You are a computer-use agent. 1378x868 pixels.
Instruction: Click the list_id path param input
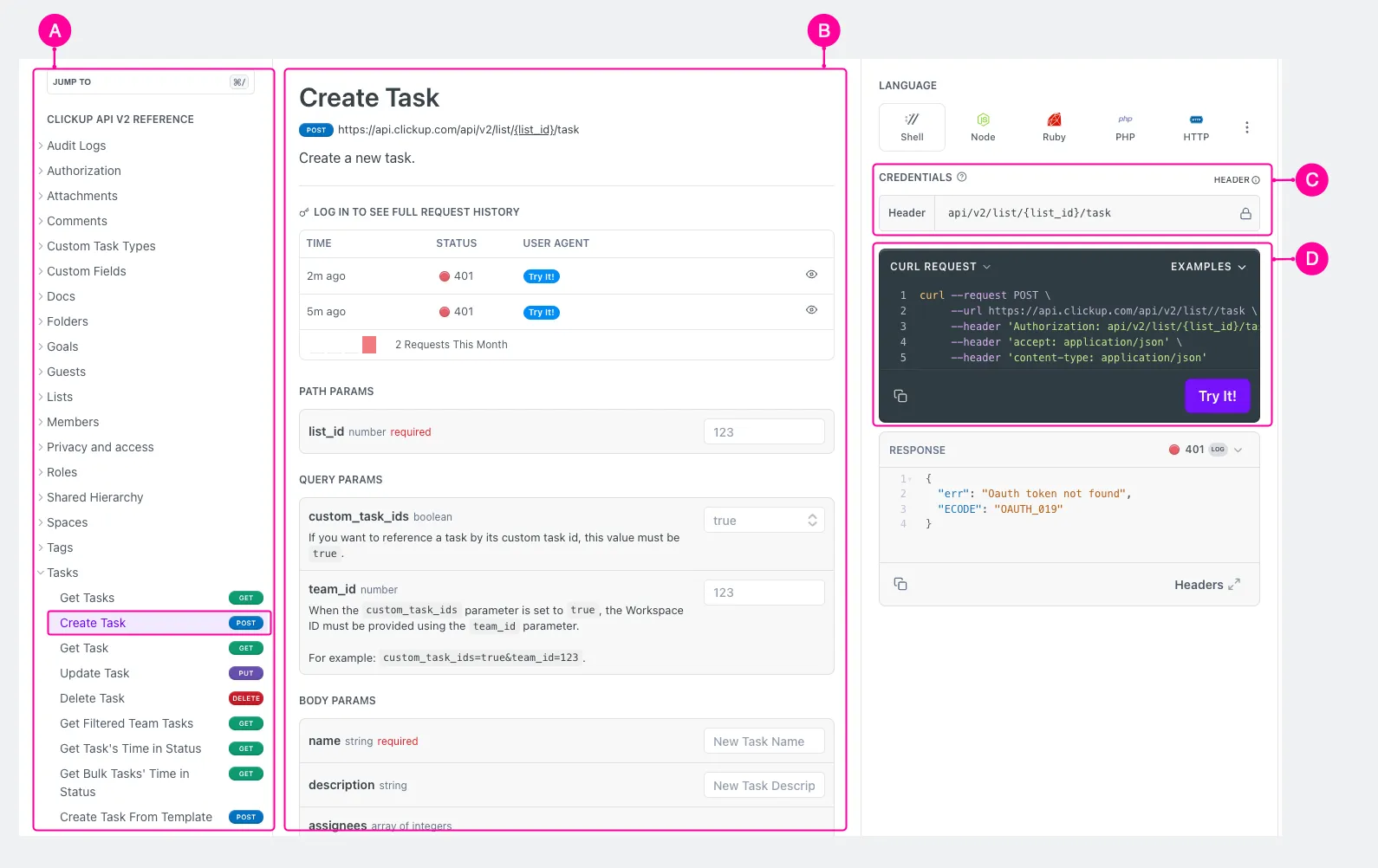click(764, 431)
